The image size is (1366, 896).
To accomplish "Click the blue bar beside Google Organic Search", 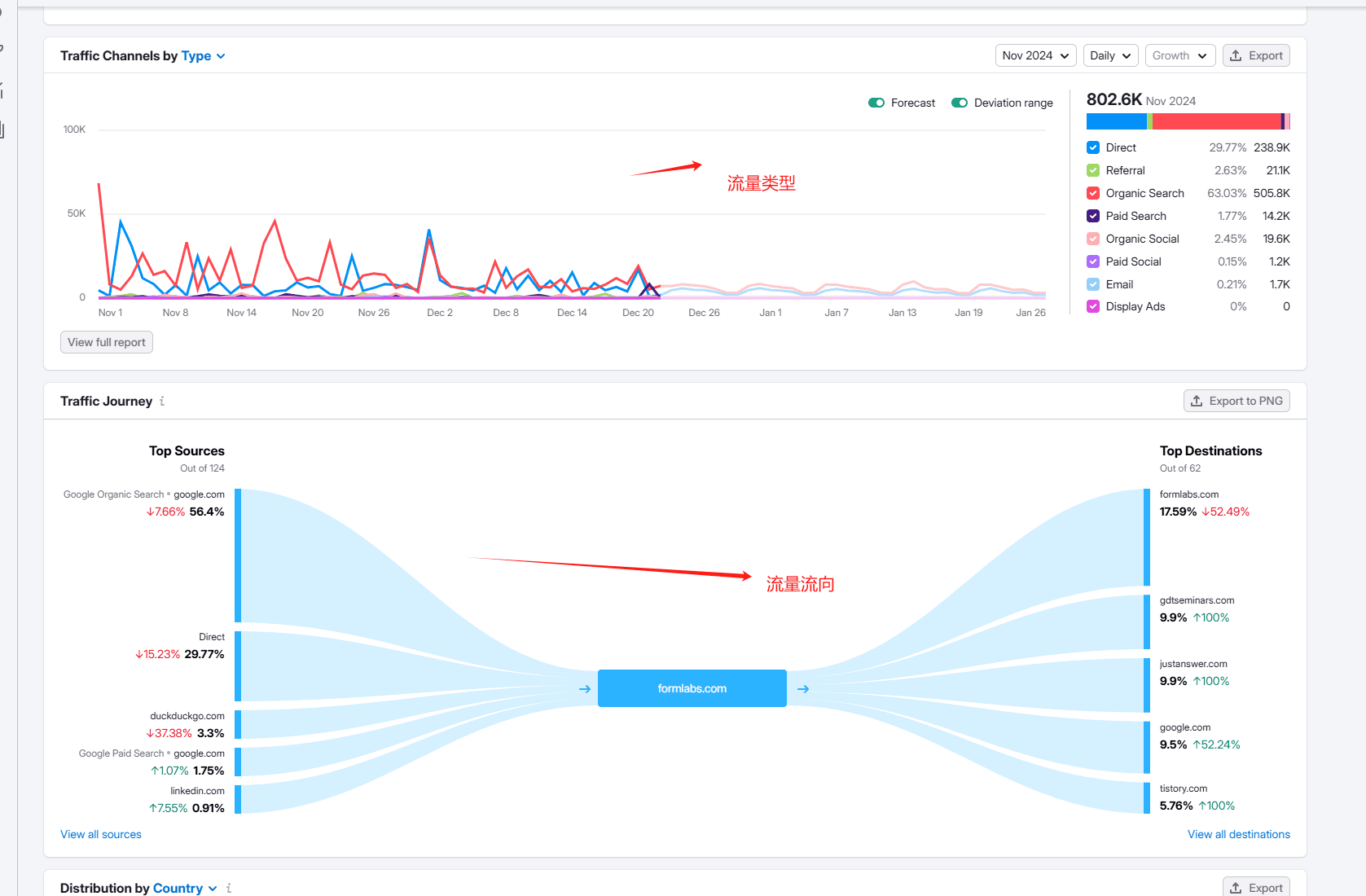I will 238,556.
